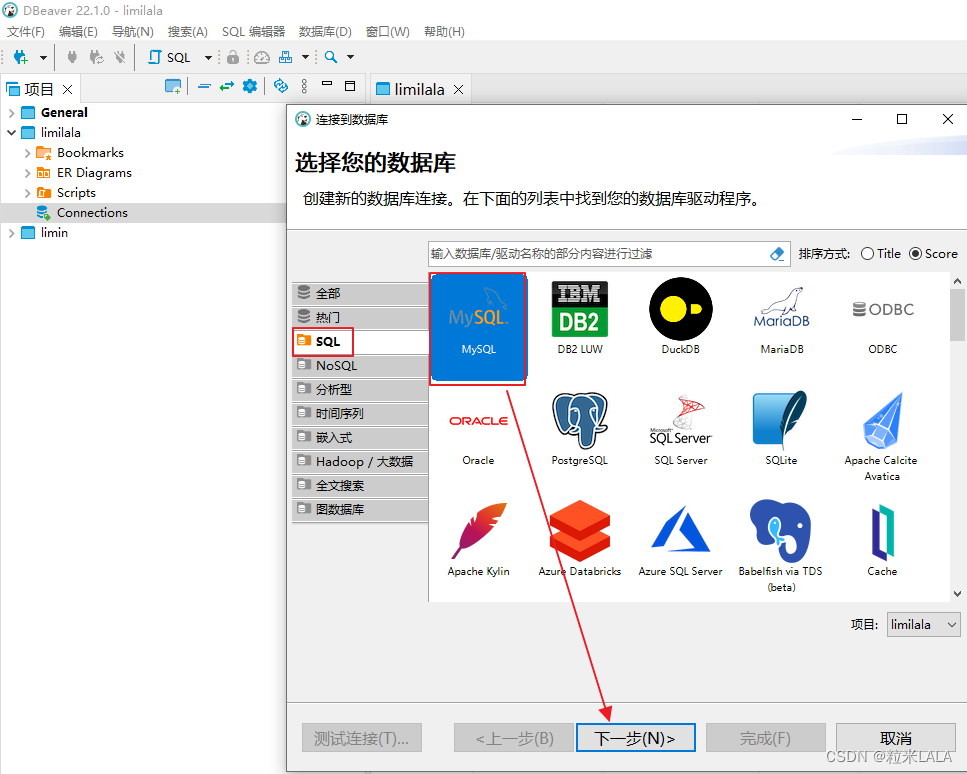This screenshot has width=967, height=774.
Task: Collapse the limilala project tree
Action: coord(10,132)
